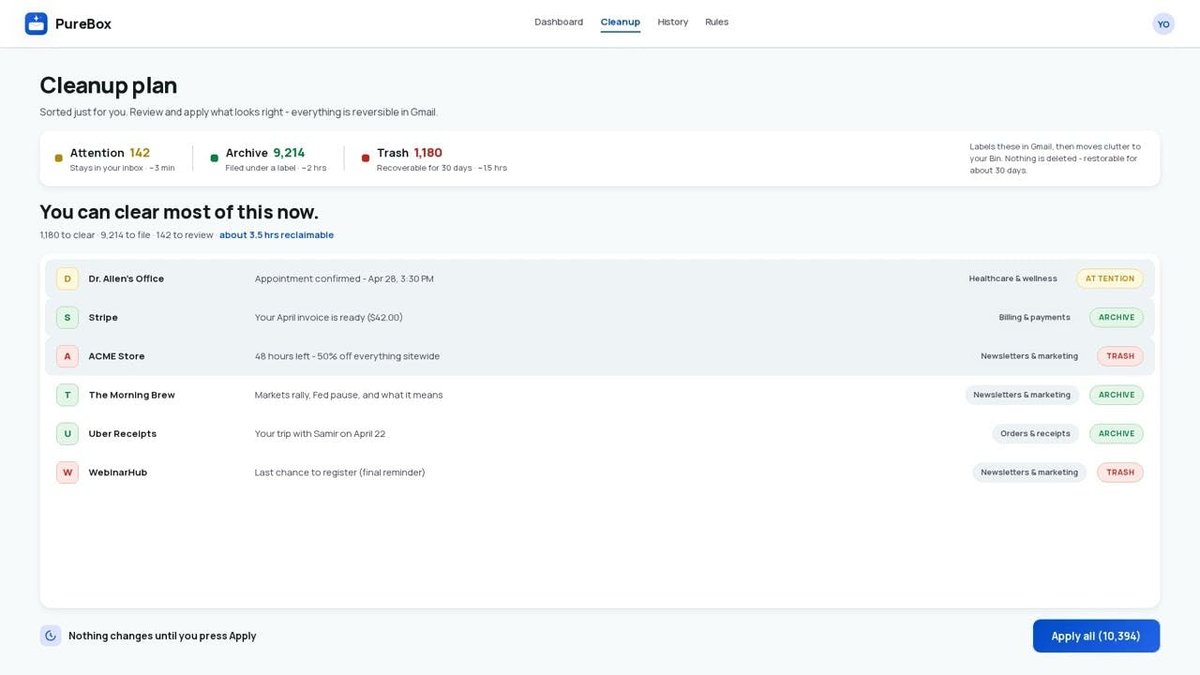Viewport: 1200px width, 675px height.
Task: Click the S avatar for Stripe
Action: point(67,318)
